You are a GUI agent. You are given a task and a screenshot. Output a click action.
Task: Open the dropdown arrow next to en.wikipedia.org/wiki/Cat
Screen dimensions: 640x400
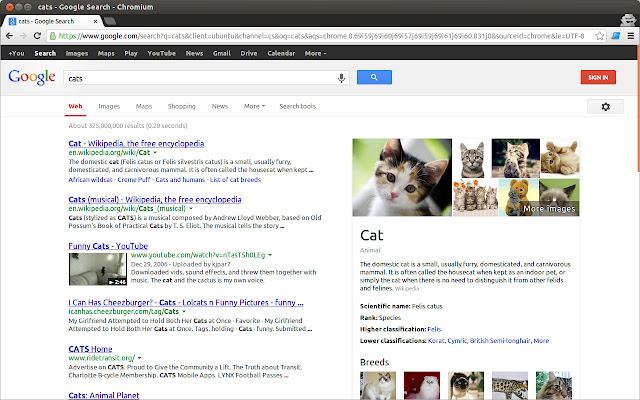coord(155,153)
